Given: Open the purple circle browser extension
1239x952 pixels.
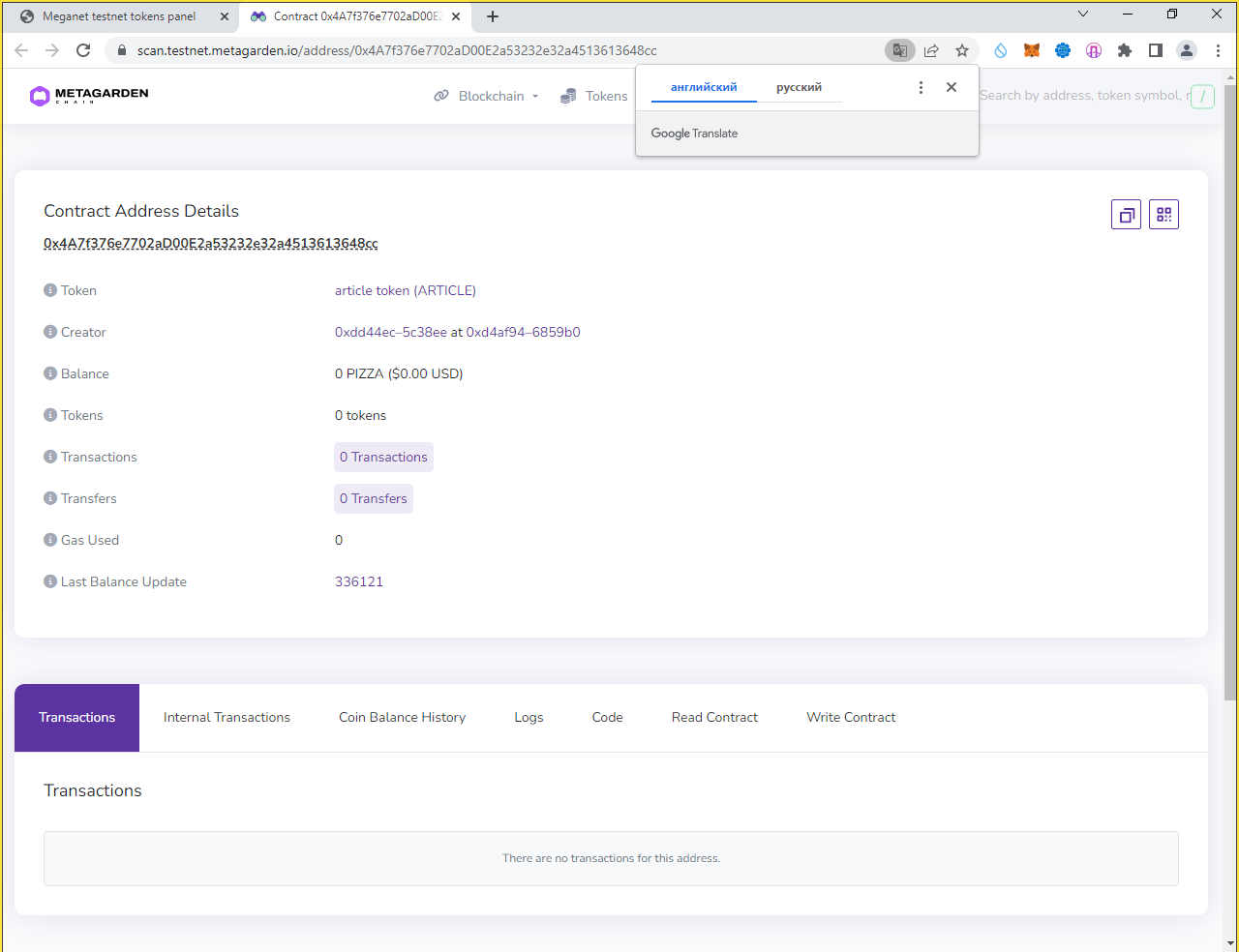Looking at the screenshot, I should click(x=1094, y=50).
